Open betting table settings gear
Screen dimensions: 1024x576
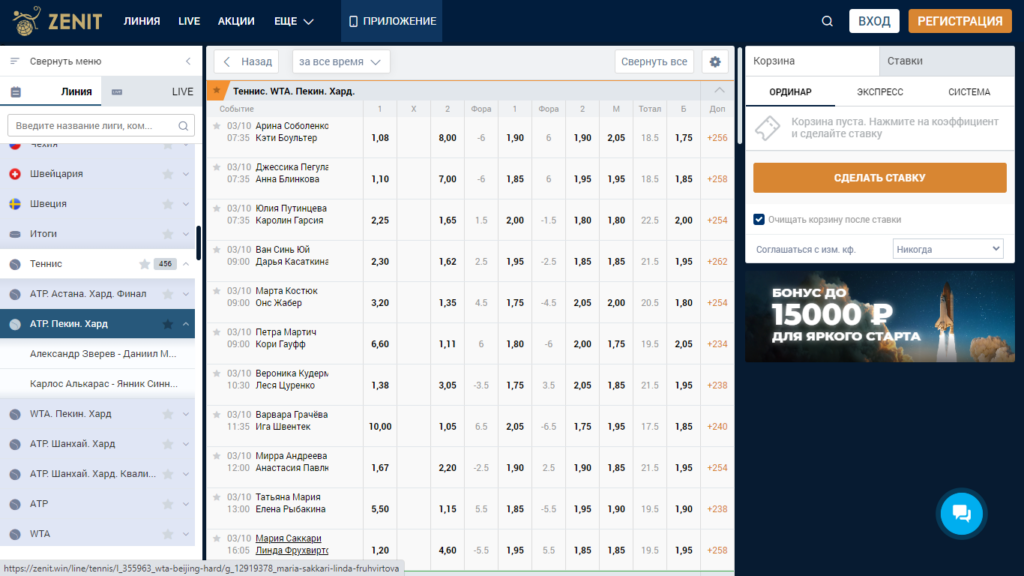point(715,61)
